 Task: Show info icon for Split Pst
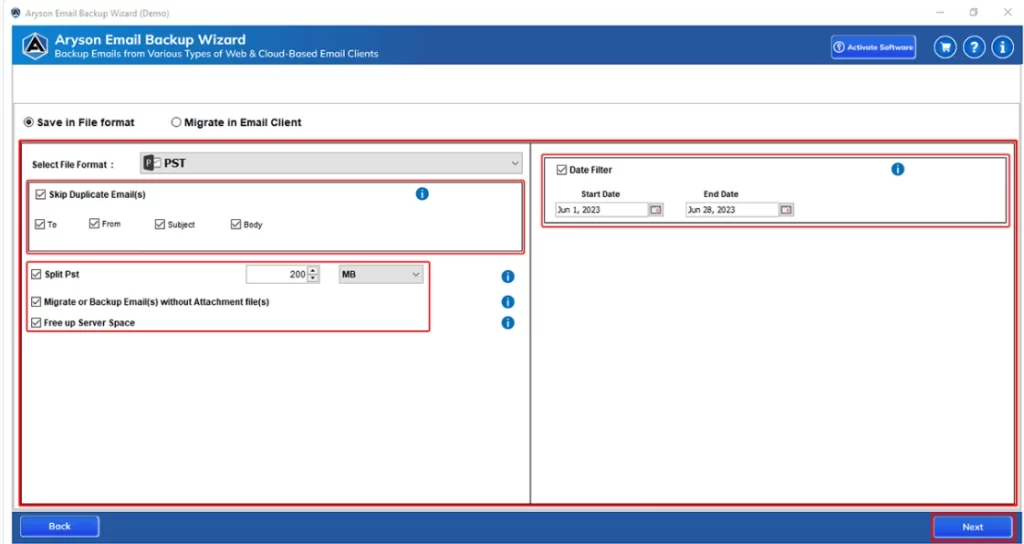507,276
